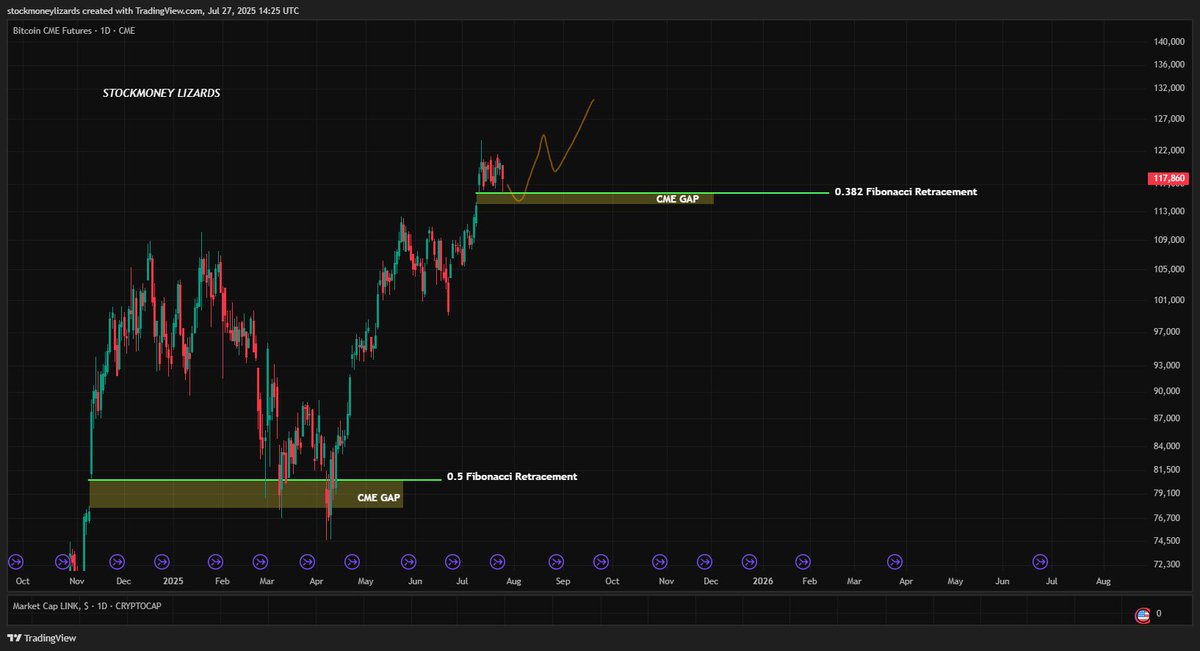The height and width of the screenshot is (651, 1200).
Task: Select the 0.5 Fibonacci Retracement label
Action: (x=512, y=477)
